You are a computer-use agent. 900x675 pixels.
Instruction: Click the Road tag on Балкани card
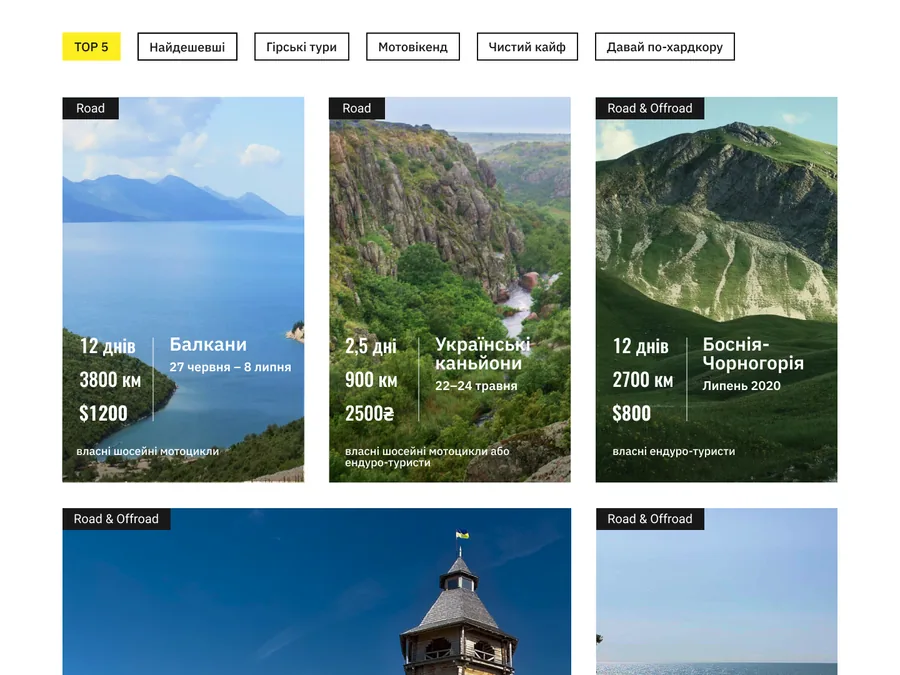pyautogui.click(x=91, y=108)
